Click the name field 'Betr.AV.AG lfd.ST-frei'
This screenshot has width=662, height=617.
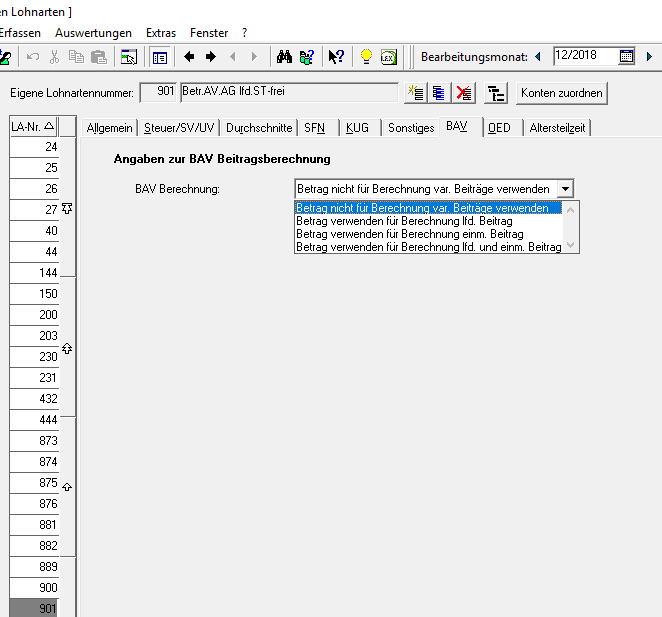click(x=289, y=92)
